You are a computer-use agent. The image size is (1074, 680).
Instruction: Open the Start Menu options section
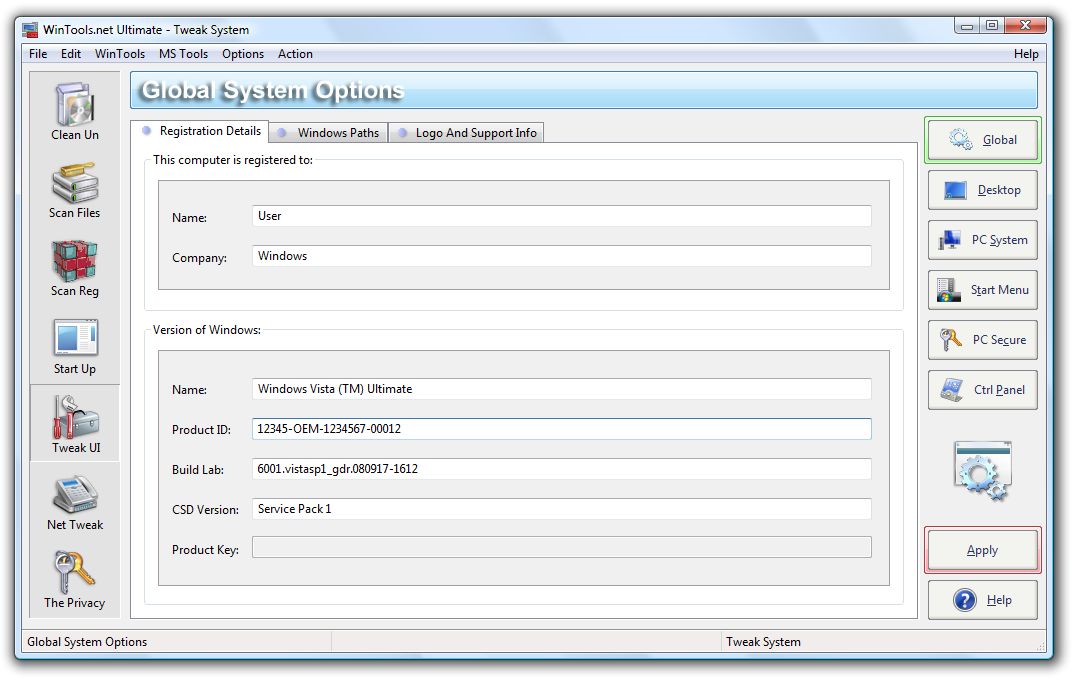[983, 290]
